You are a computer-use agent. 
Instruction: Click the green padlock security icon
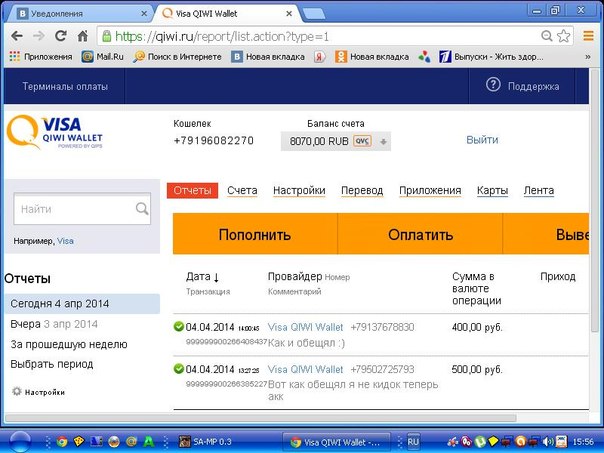[107, 36]
